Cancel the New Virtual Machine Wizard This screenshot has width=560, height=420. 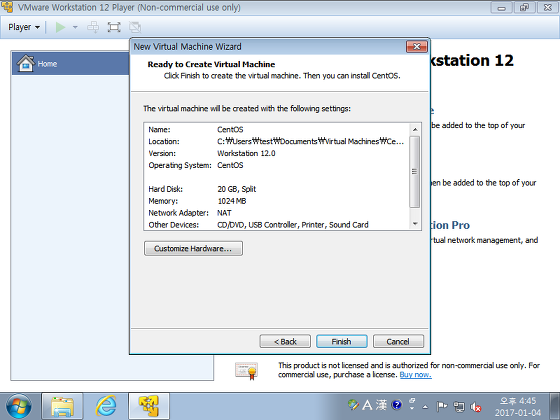pyautogui.click(x=398, y=341)
